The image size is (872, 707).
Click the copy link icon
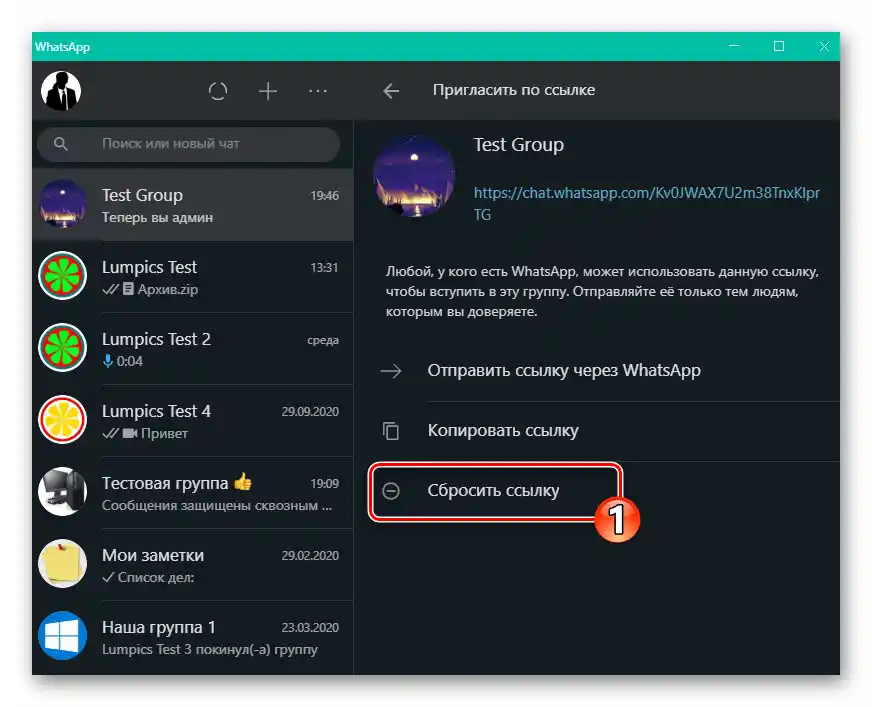pyautogui.click(x=391, y=431)
